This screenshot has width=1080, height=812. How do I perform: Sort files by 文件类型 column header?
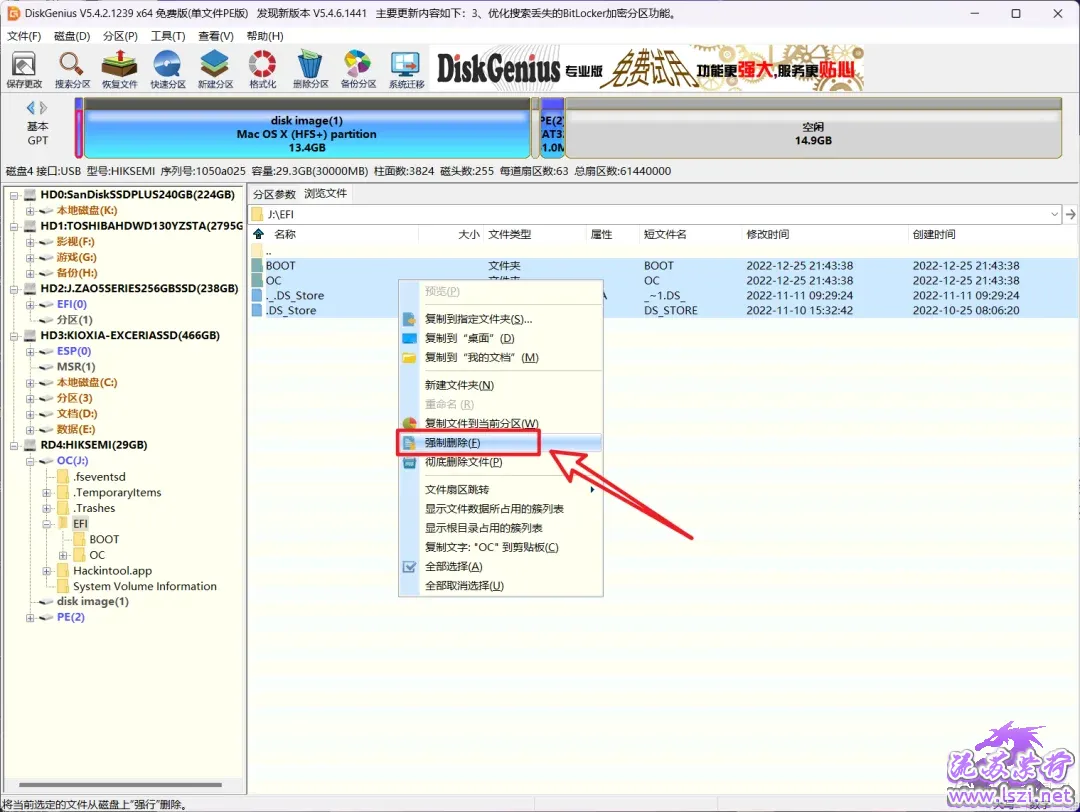(x=535, y=234)
